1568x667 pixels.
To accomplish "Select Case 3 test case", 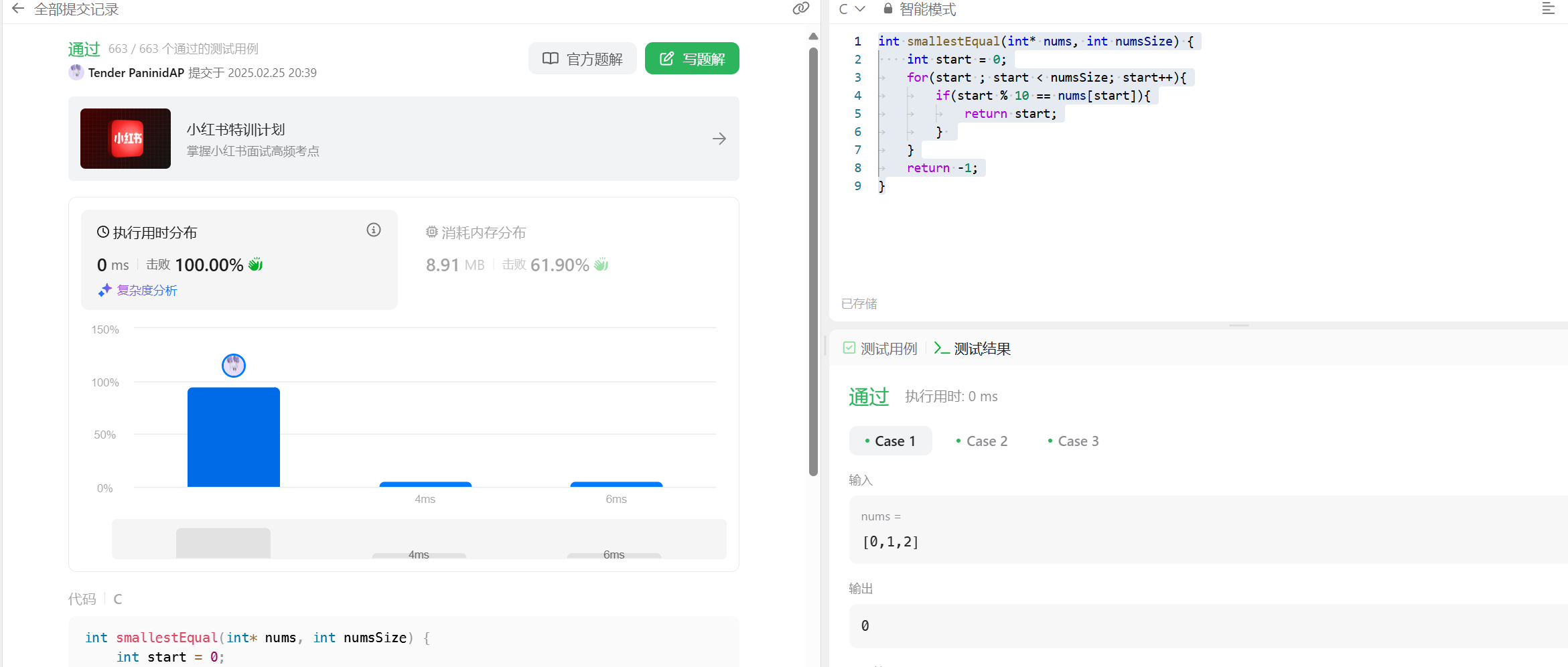I will point(1072,441).
